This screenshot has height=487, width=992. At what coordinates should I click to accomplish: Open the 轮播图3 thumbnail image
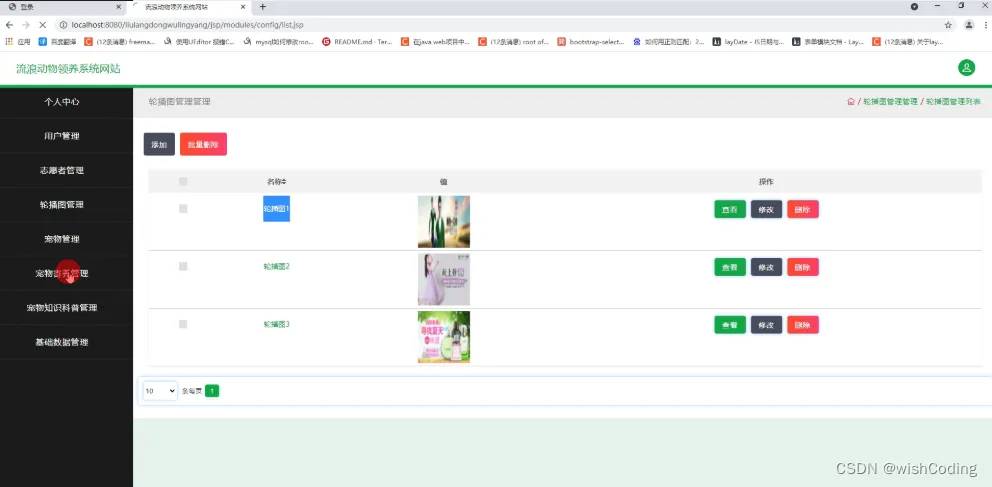(443, 337)
